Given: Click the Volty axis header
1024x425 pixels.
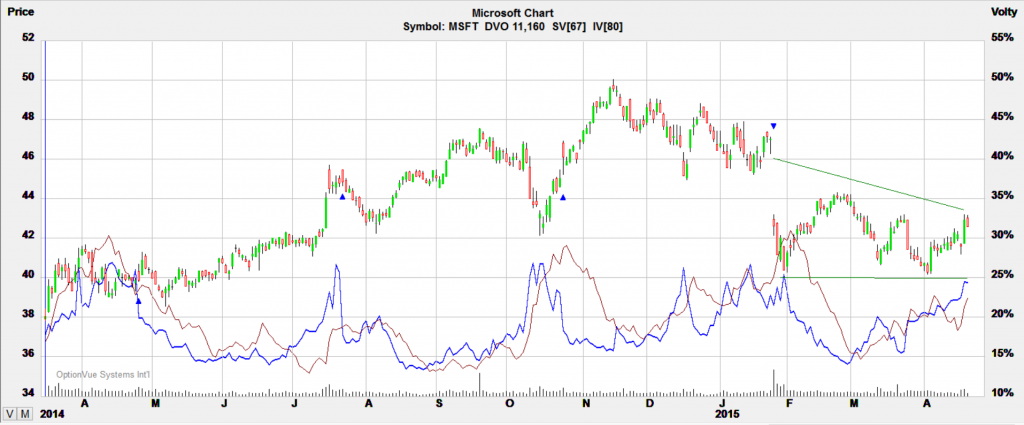Looking at the screenshot, I should [1001, 11].
